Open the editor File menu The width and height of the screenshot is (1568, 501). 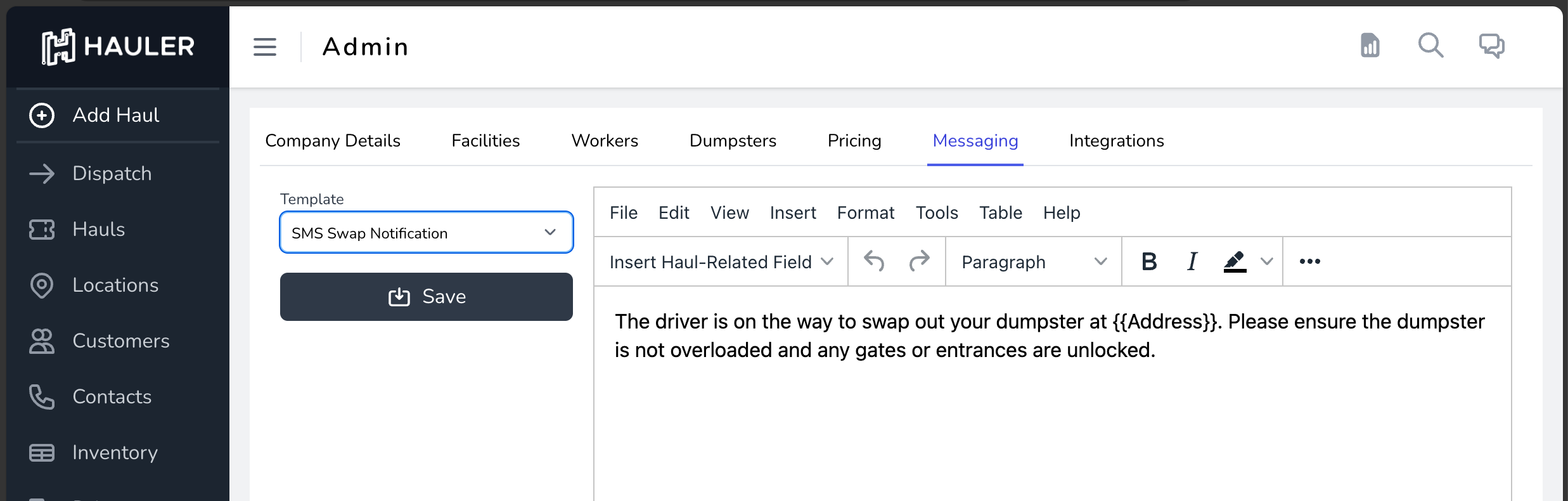(x=624, y=212)
